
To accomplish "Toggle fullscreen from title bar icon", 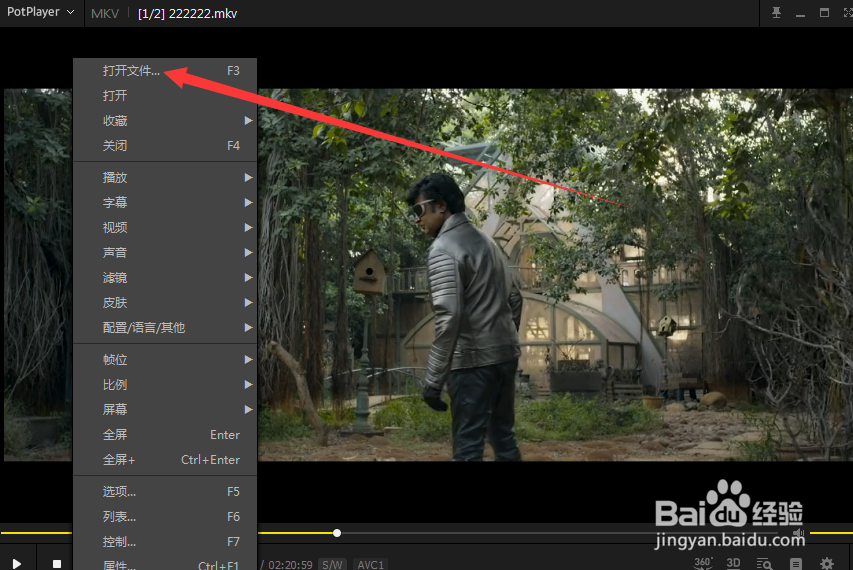I will [848, 13].
